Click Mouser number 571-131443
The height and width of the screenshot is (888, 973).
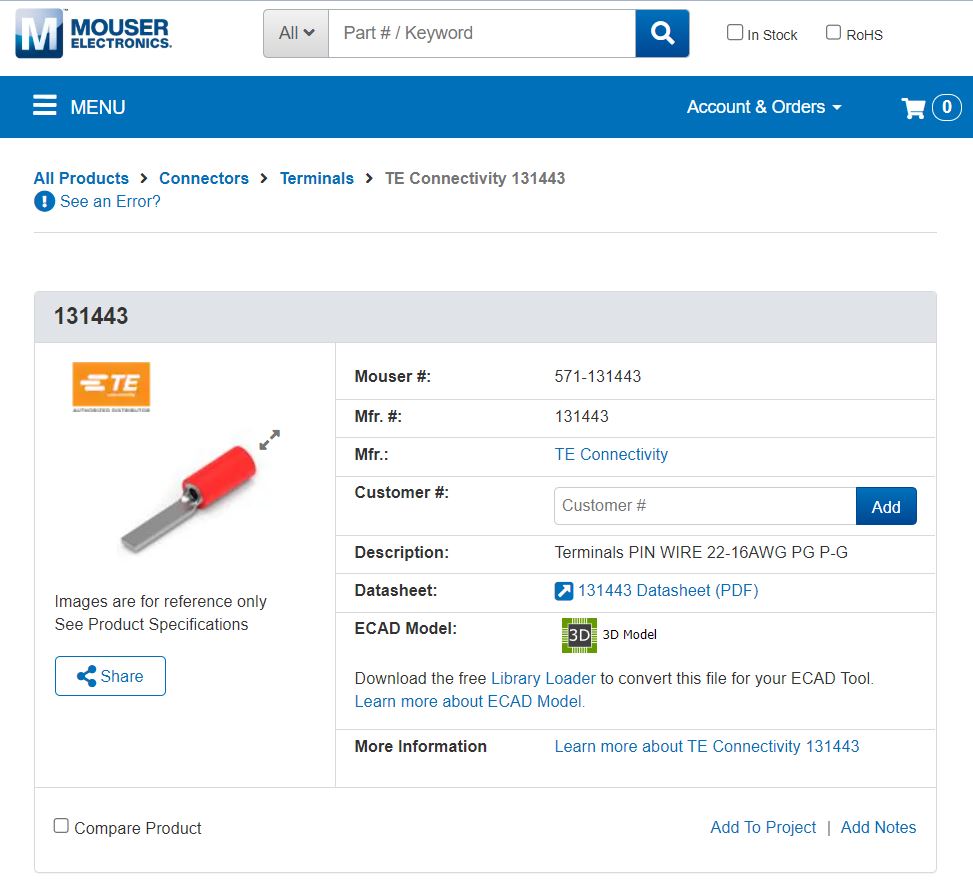[598, 376]
